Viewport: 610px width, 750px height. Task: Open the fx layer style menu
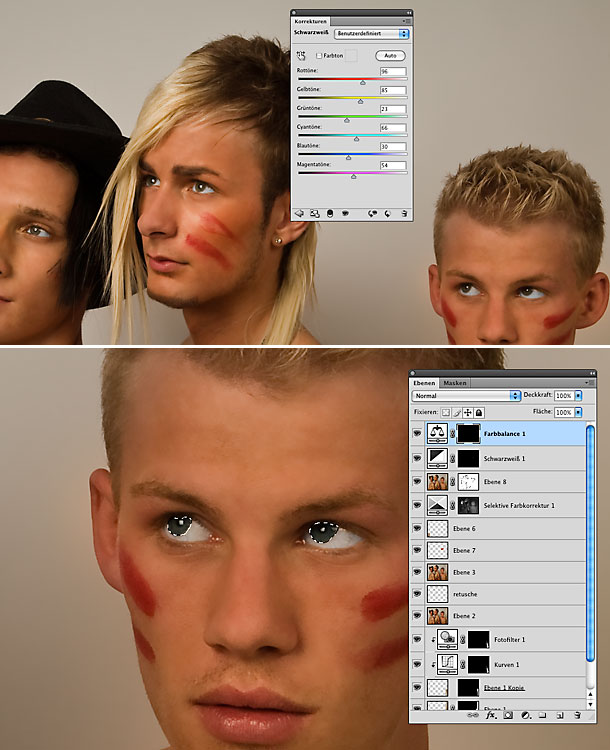(x=491, y=715)
